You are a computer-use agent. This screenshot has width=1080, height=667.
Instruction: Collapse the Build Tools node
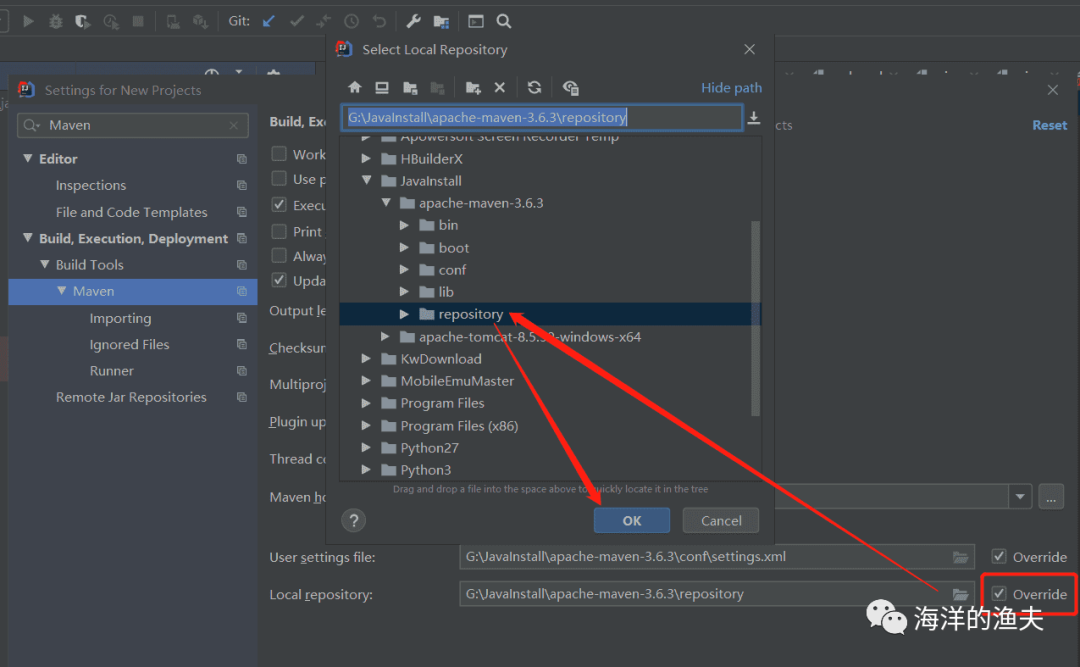click(45, 265)
